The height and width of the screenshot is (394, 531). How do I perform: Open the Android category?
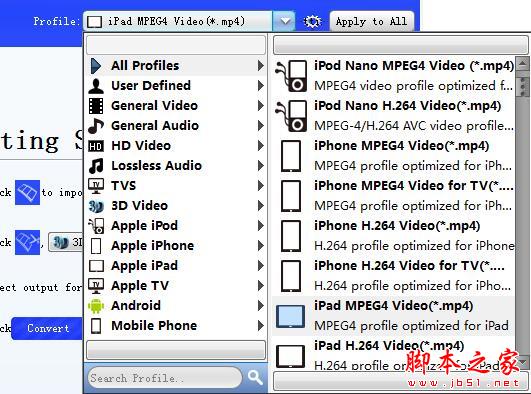pyautogui.click(x=176, y=306)
